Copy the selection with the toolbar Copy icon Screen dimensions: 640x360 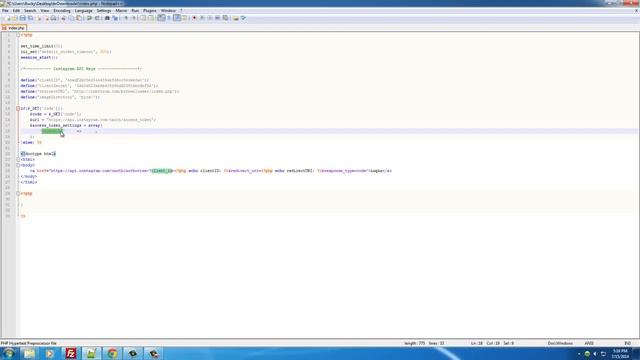(x=71, y=18)
